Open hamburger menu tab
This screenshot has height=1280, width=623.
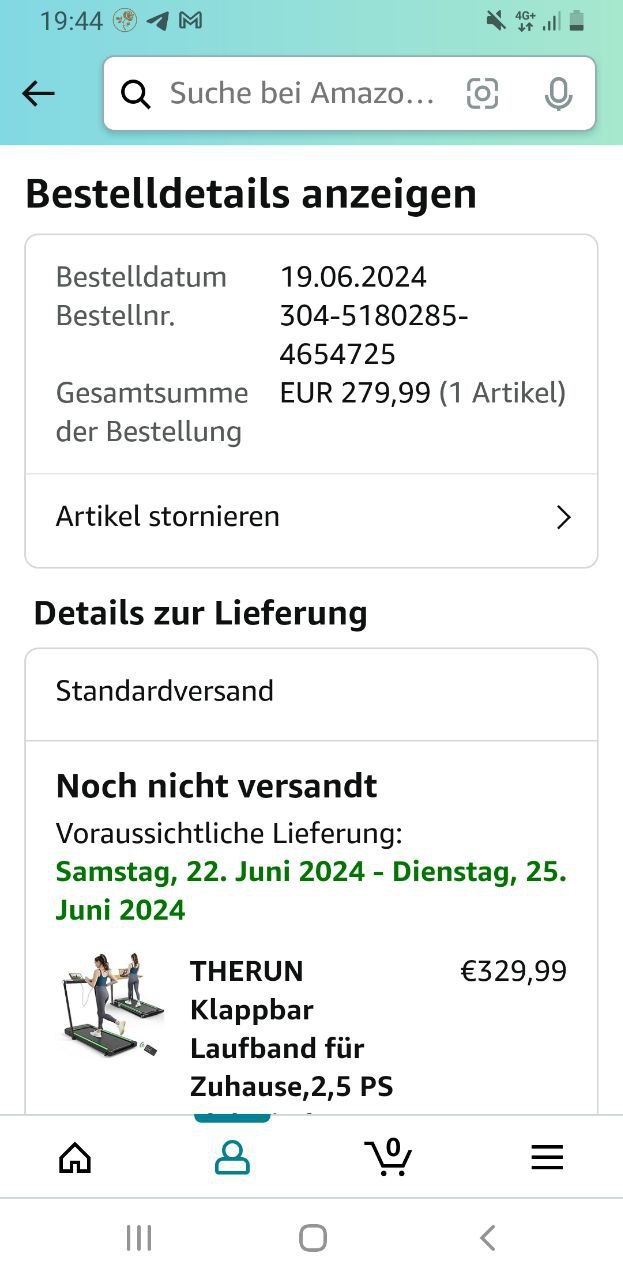547,1157
